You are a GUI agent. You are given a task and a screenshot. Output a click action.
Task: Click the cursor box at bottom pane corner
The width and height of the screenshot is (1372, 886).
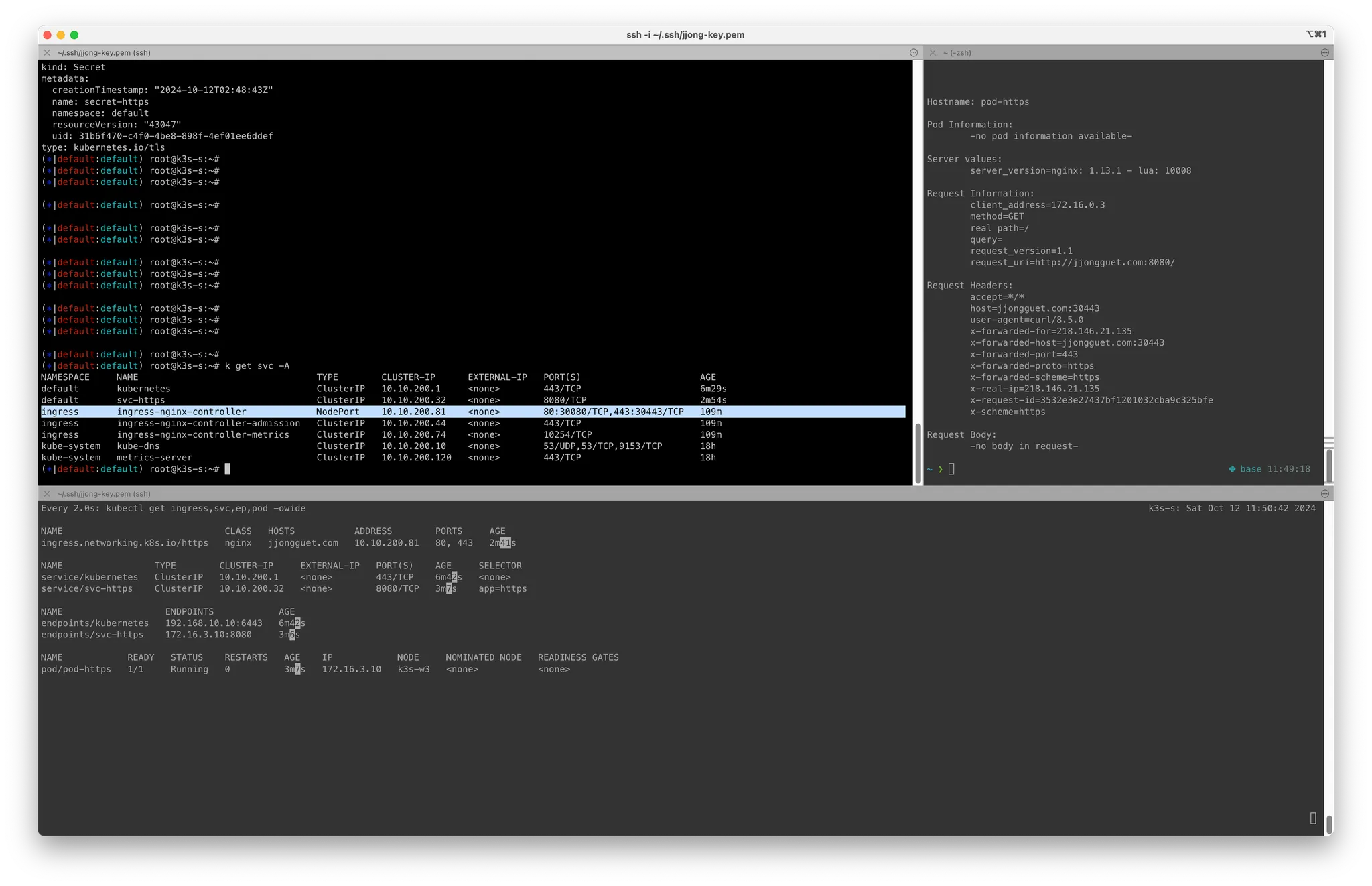tap(1313, 818)
